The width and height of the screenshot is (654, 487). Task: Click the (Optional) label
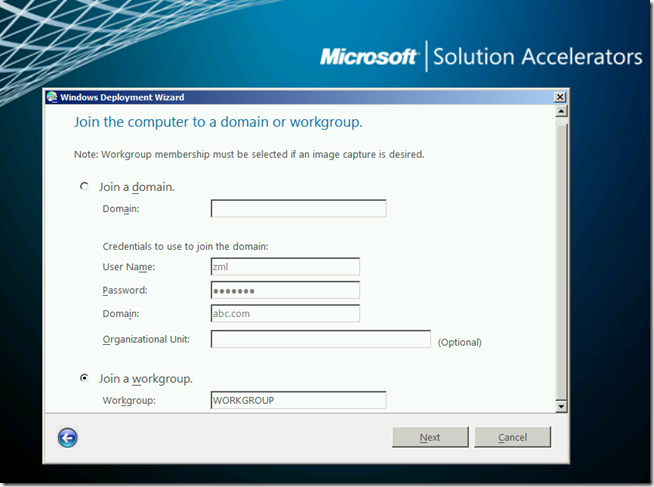pos(460,342)
